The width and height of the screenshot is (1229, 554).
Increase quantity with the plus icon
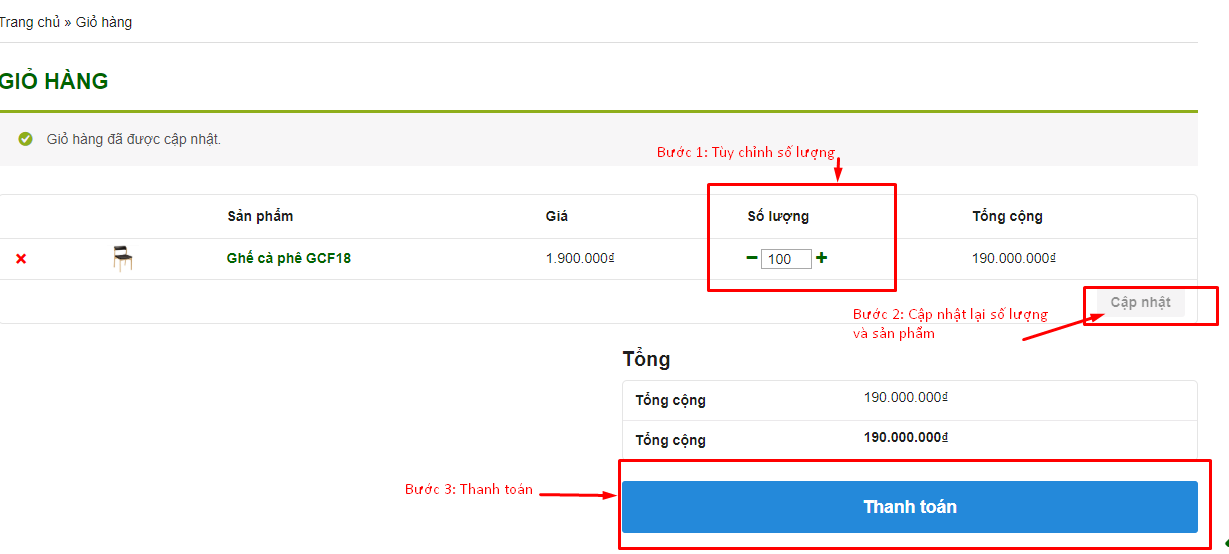coord(821,258)
